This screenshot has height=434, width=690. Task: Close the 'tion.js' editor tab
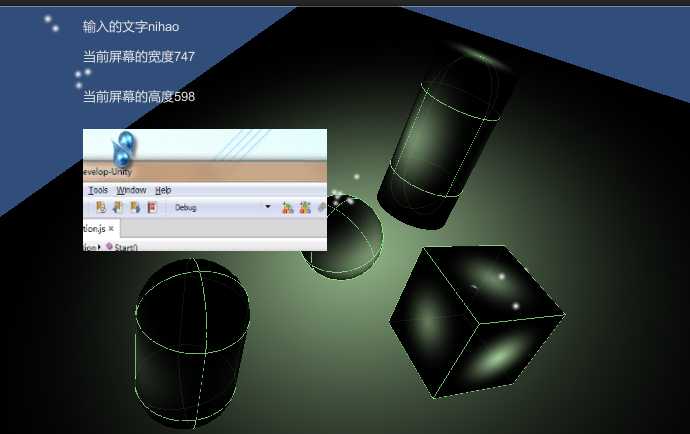click(x=111, y=228)
